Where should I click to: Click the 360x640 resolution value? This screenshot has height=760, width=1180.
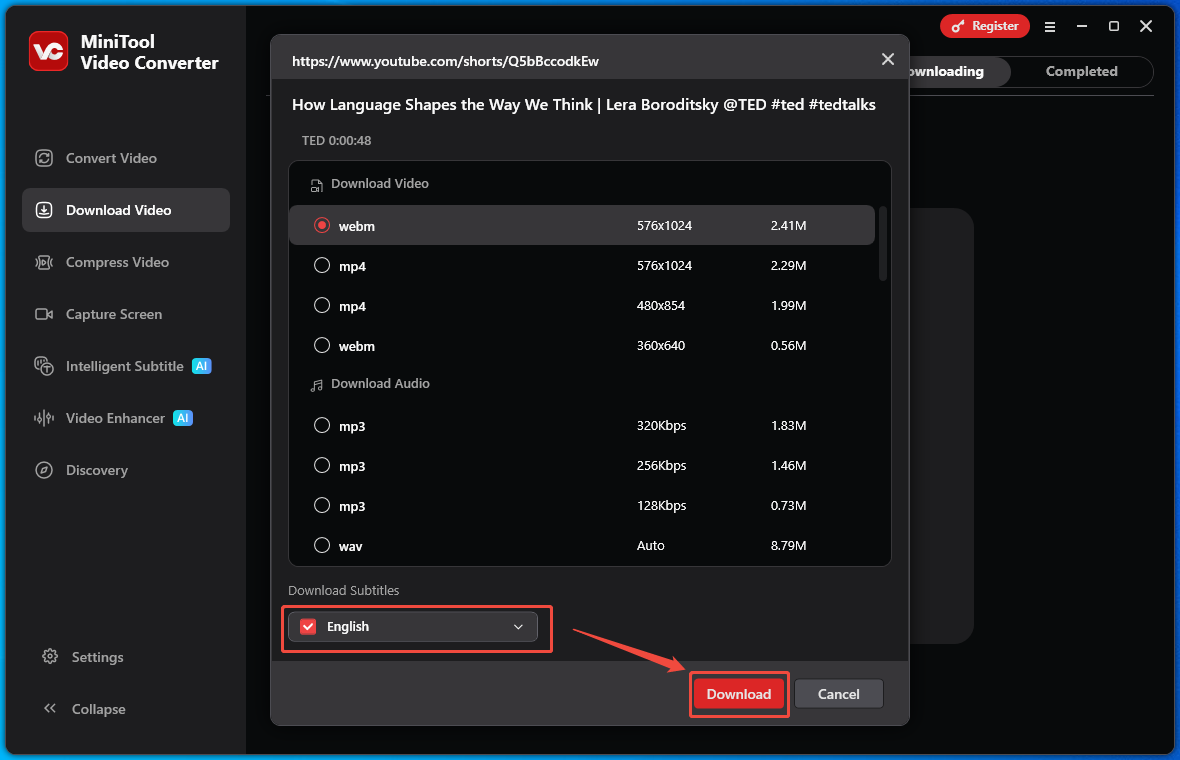point(661,345)
